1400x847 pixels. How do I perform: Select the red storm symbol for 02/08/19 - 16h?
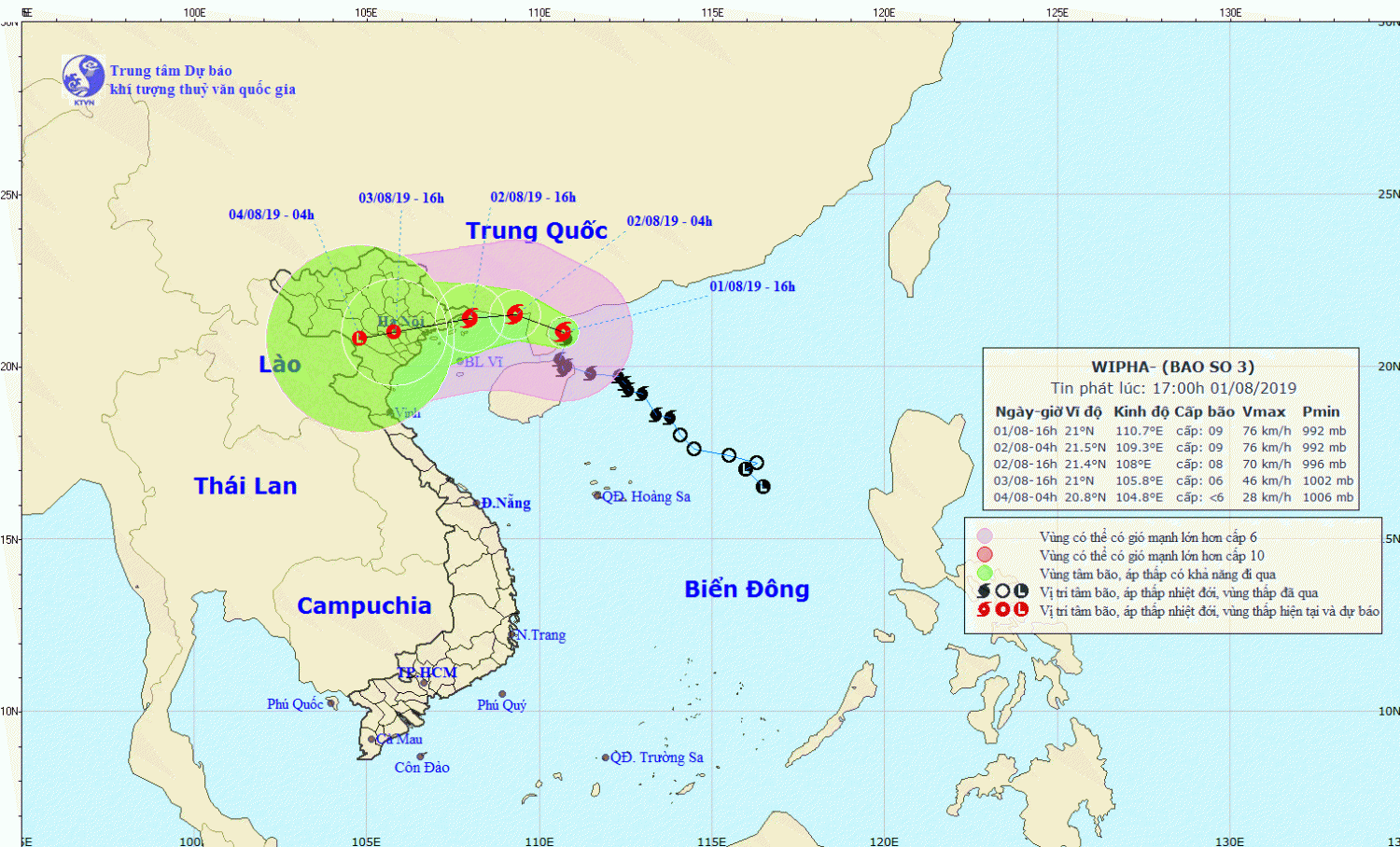[x=469, y=318]
